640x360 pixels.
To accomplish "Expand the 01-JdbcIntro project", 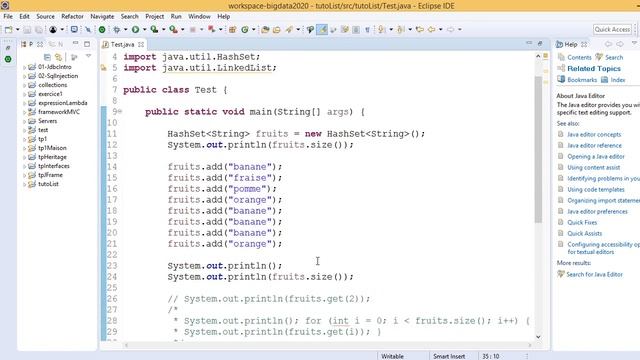I will tap(24, 67).
